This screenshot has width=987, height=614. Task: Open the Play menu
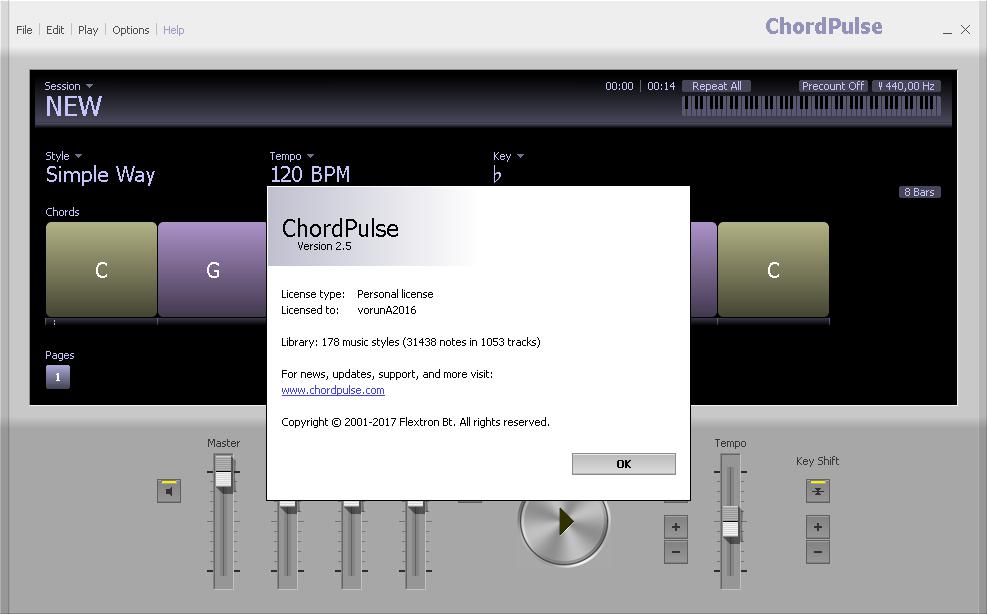[88, 30]
